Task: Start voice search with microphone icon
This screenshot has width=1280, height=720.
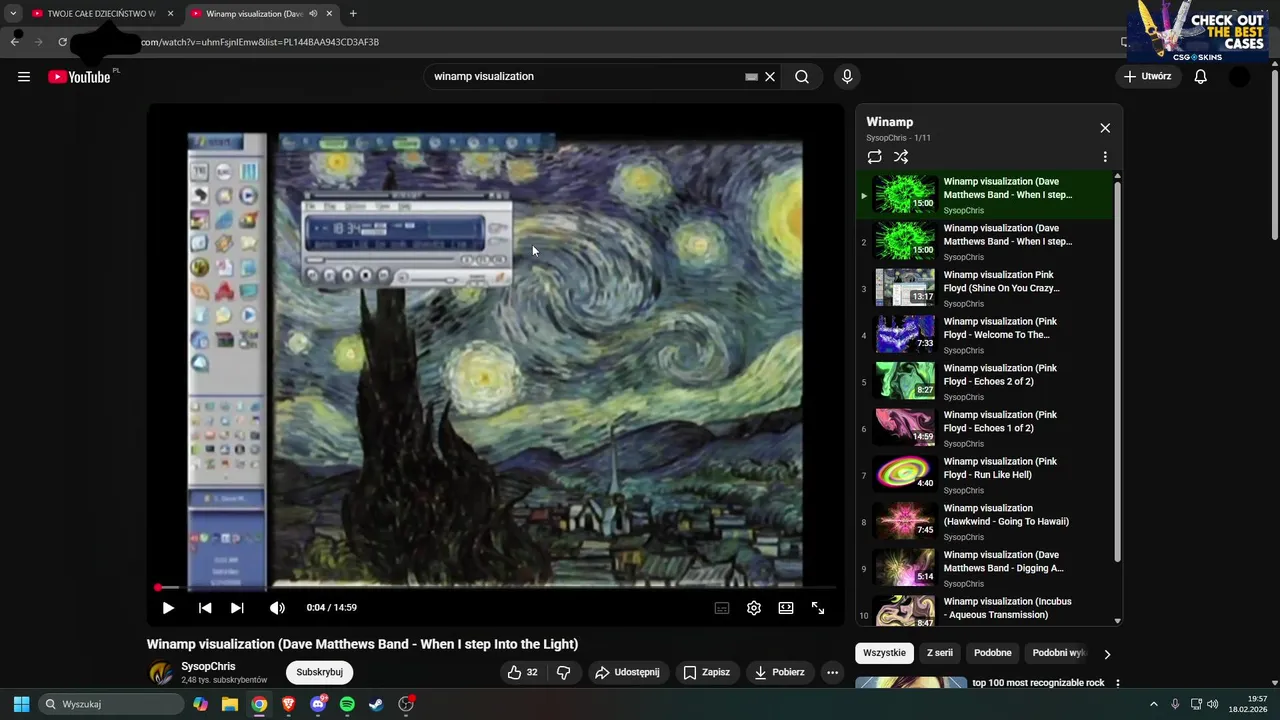Action: [847, 77]
